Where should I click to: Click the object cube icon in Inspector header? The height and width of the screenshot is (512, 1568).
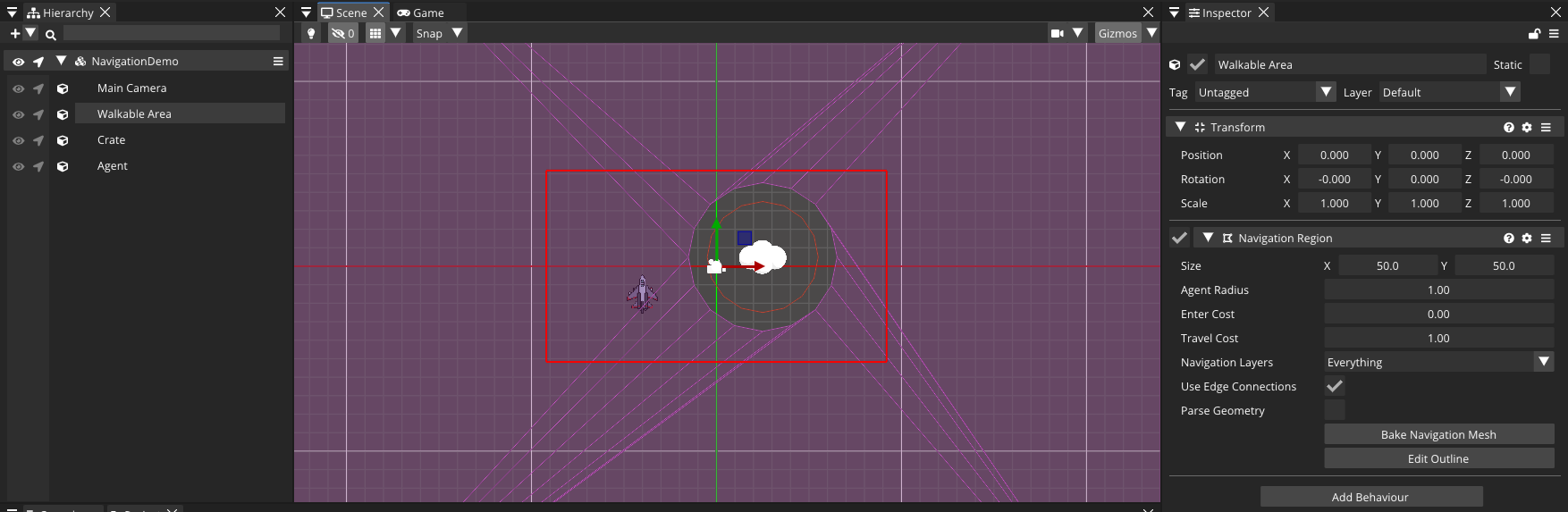click(x=1175, y=64)
